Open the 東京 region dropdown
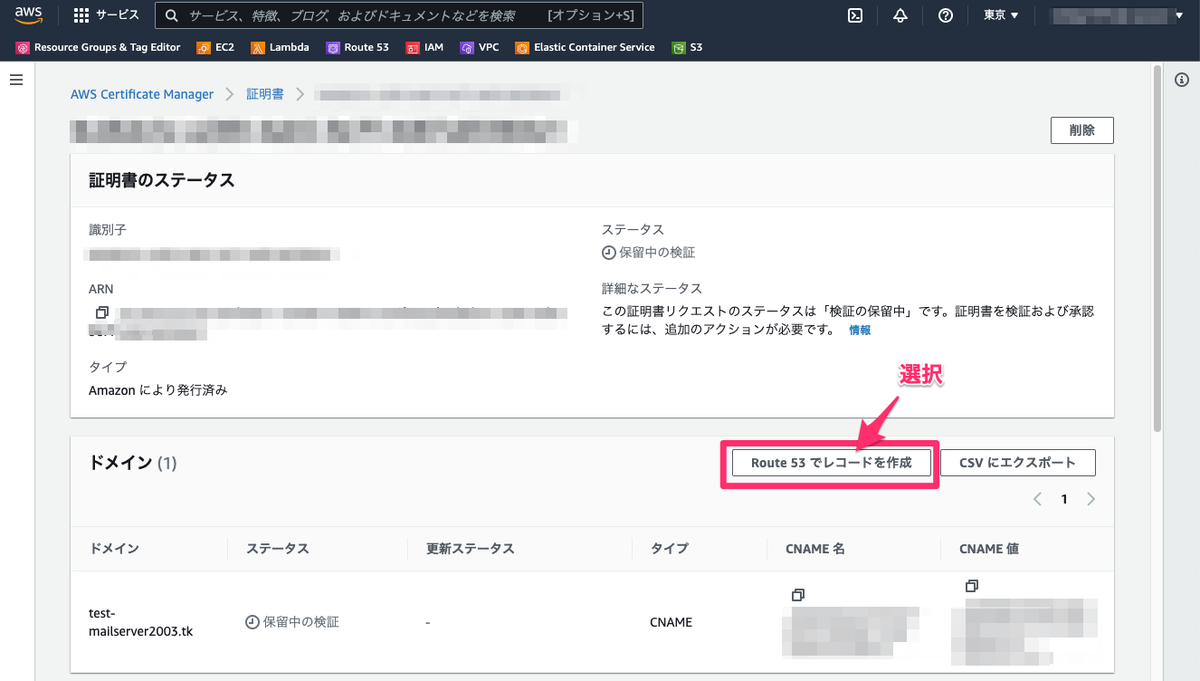Image resolution: width=1200 pixels, height=681 pixels. [x=1001, y=16]
